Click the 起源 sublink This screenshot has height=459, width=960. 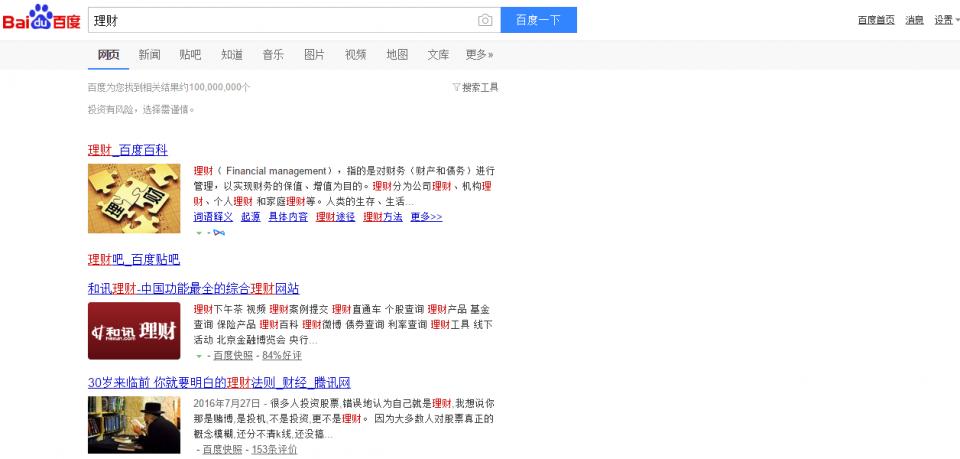250,217
